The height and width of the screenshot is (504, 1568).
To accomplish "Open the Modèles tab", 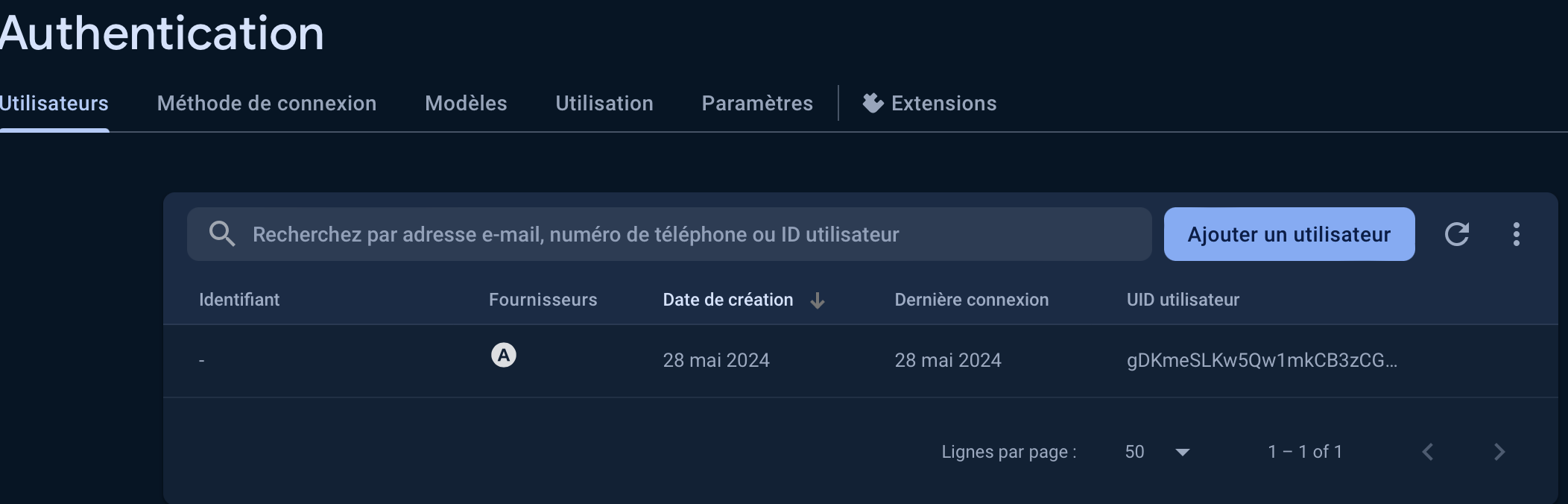I will [466, 103].
